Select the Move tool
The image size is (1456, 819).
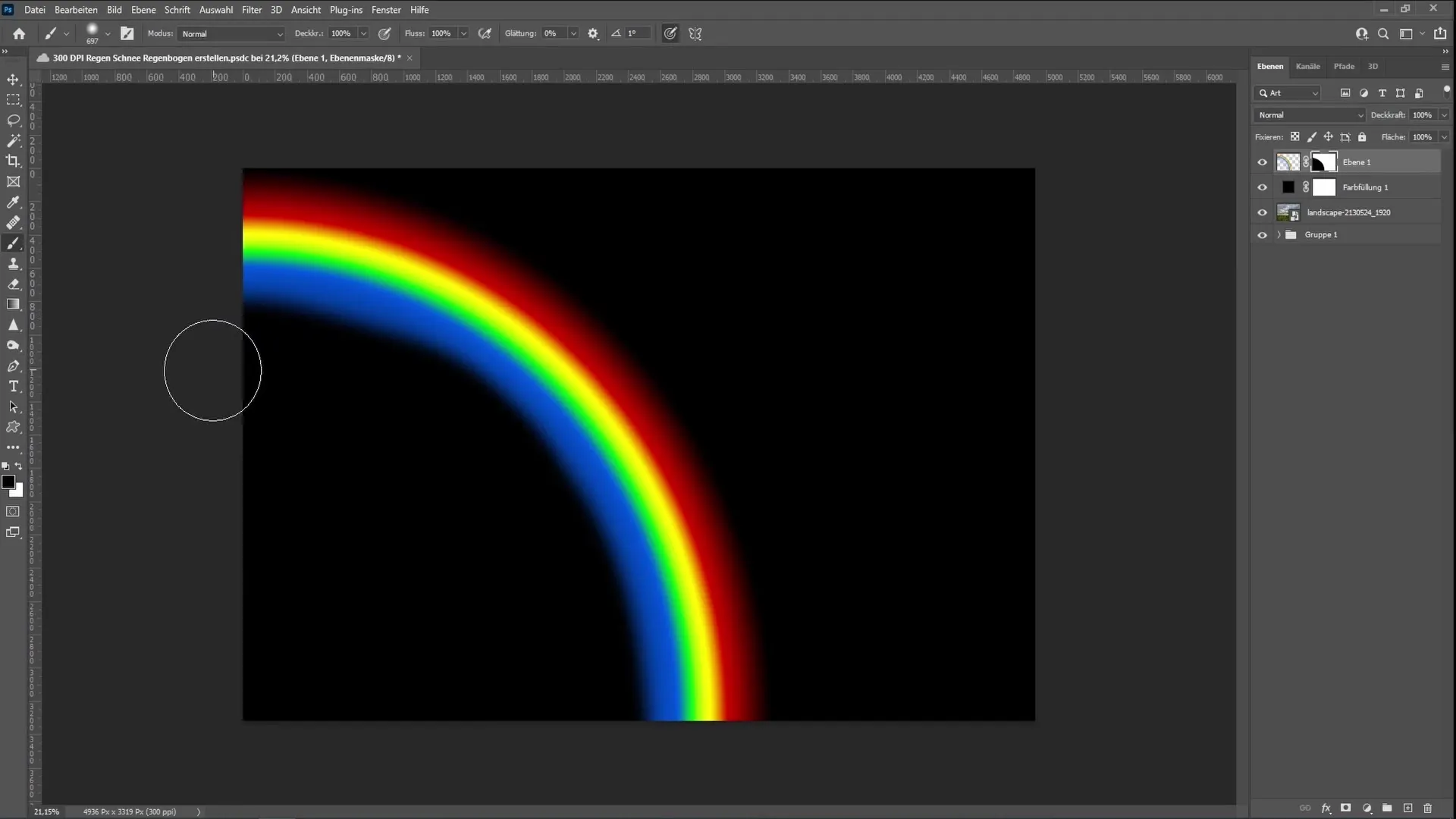click(14, 79)
